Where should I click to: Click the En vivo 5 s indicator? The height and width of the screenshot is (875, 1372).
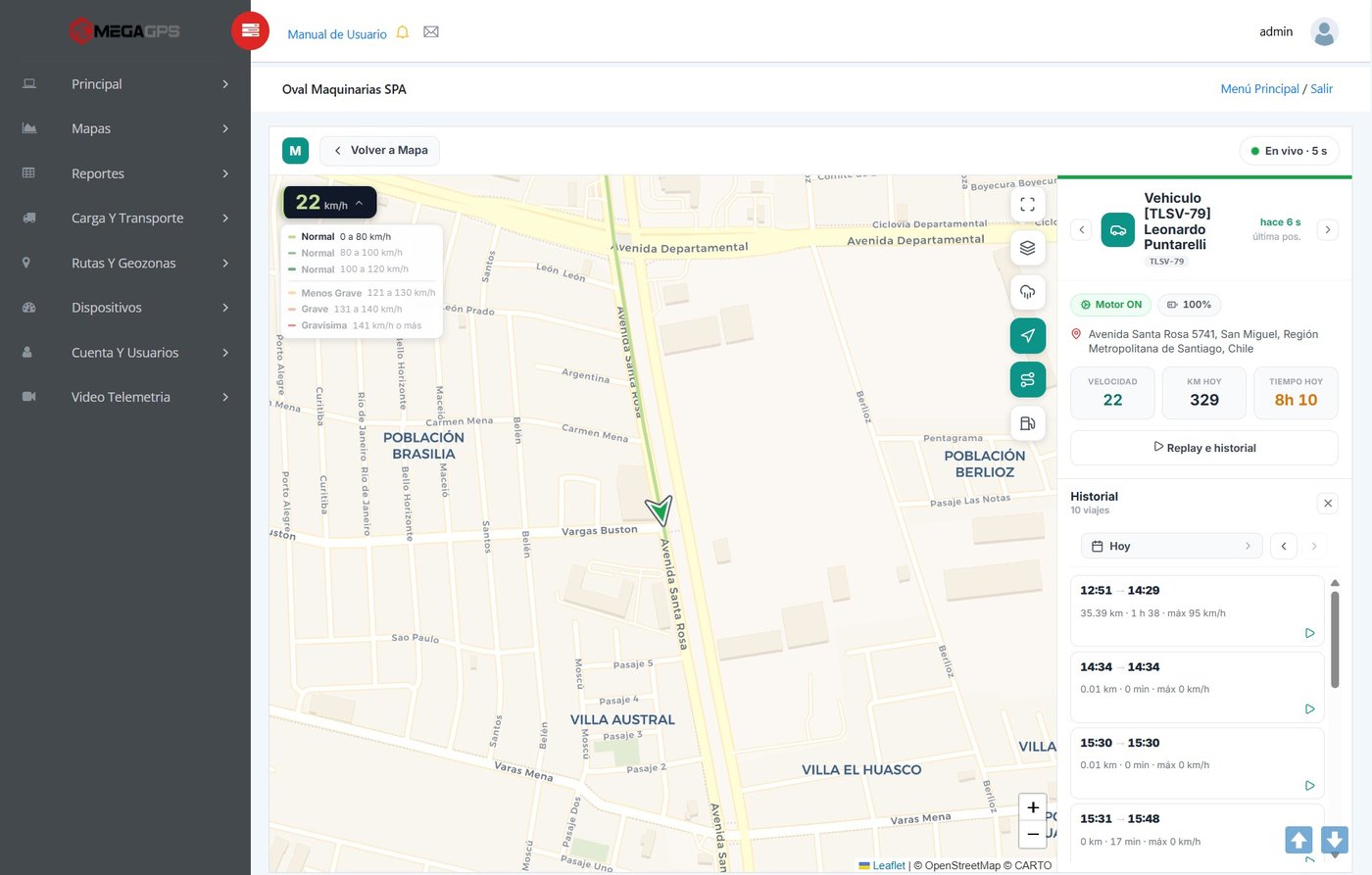1289,151
